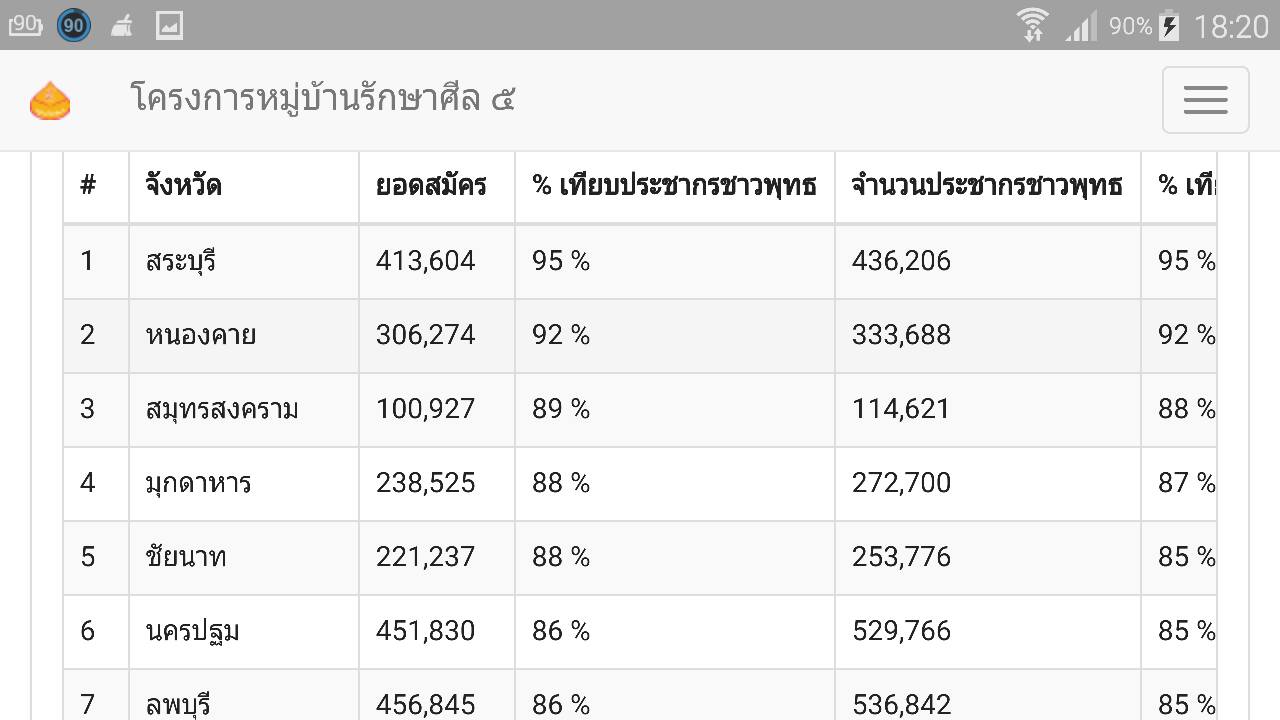Tap the cellular signal strength icon
Image resolution: width=1280 pixels, height=720 pixels.
(1081, 26)
